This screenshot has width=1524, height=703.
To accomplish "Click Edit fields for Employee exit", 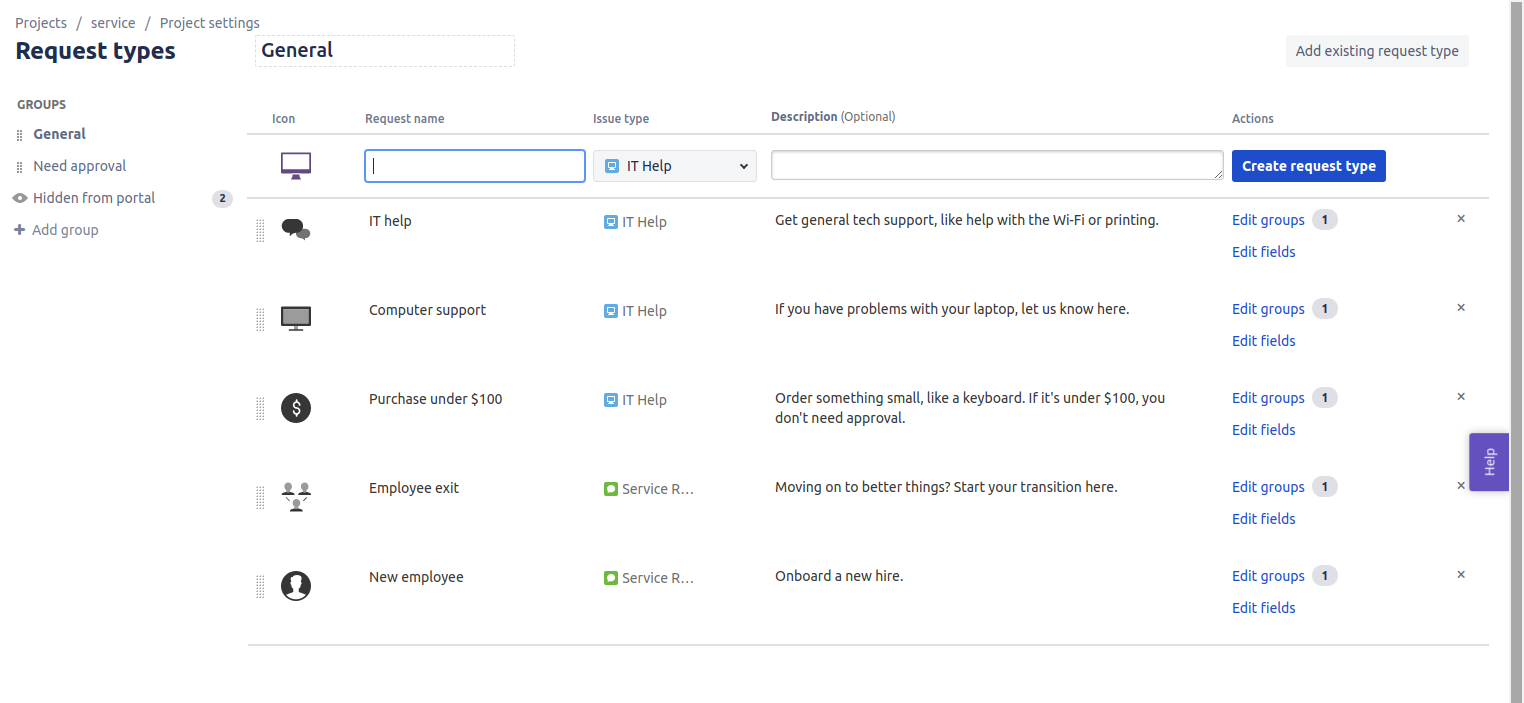I will pos(1264,519).
